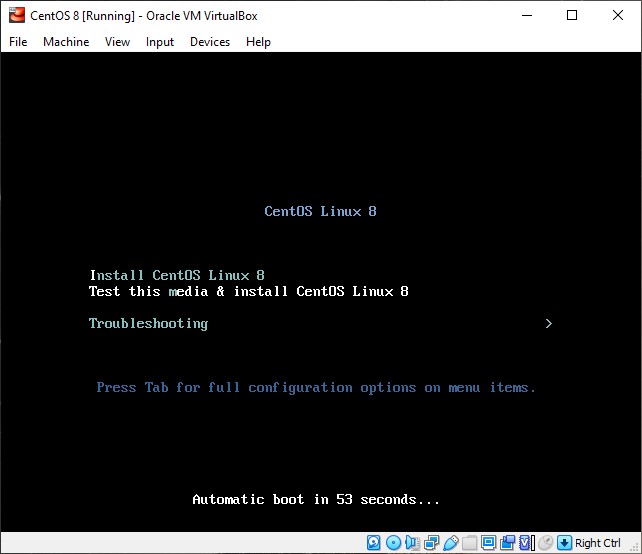This screenshot has height=554, width=642.
Task: Click the recording status icon
Action: (x=508, y=543)
